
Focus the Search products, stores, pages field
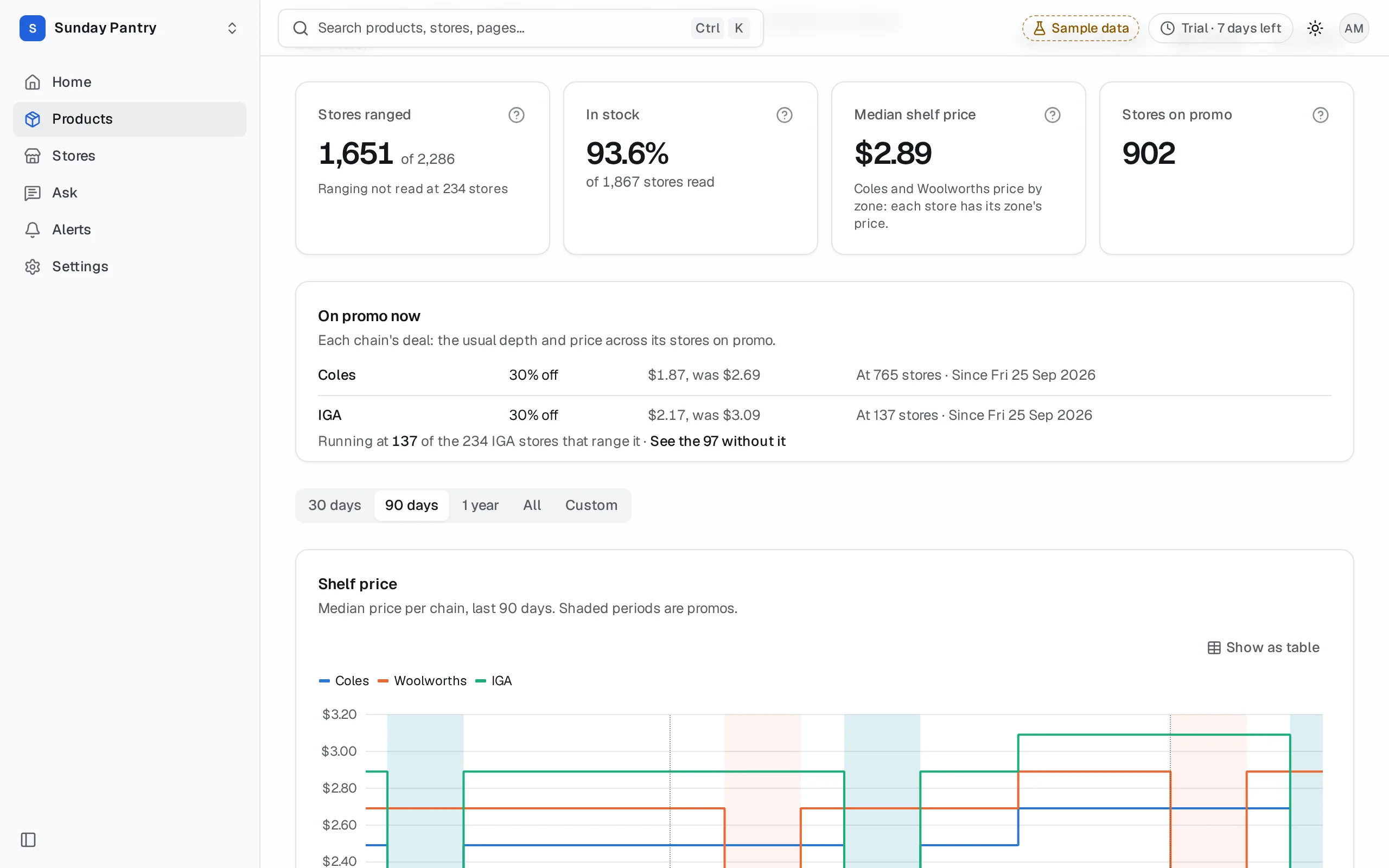click(x=520, y=28)
